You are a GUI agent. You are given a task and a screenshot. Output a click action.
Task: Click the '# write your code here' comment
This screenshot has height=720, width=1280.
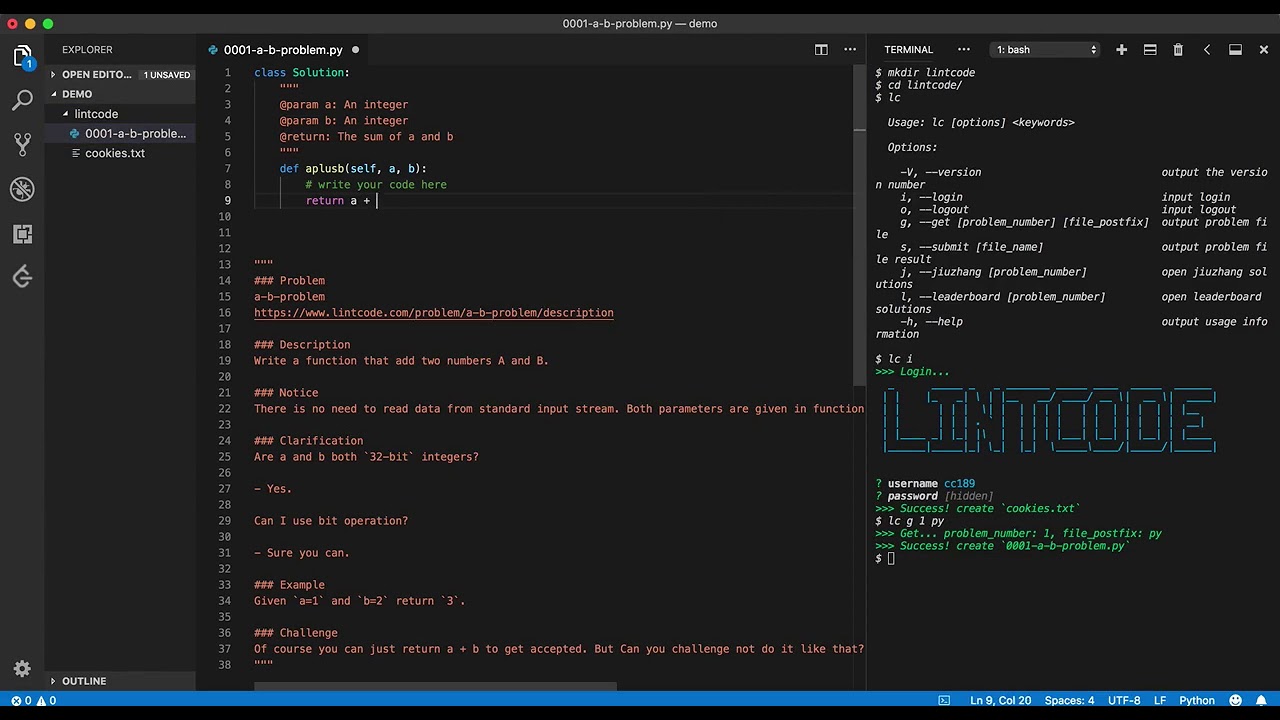pyautogui.click(x=376, y=185)
